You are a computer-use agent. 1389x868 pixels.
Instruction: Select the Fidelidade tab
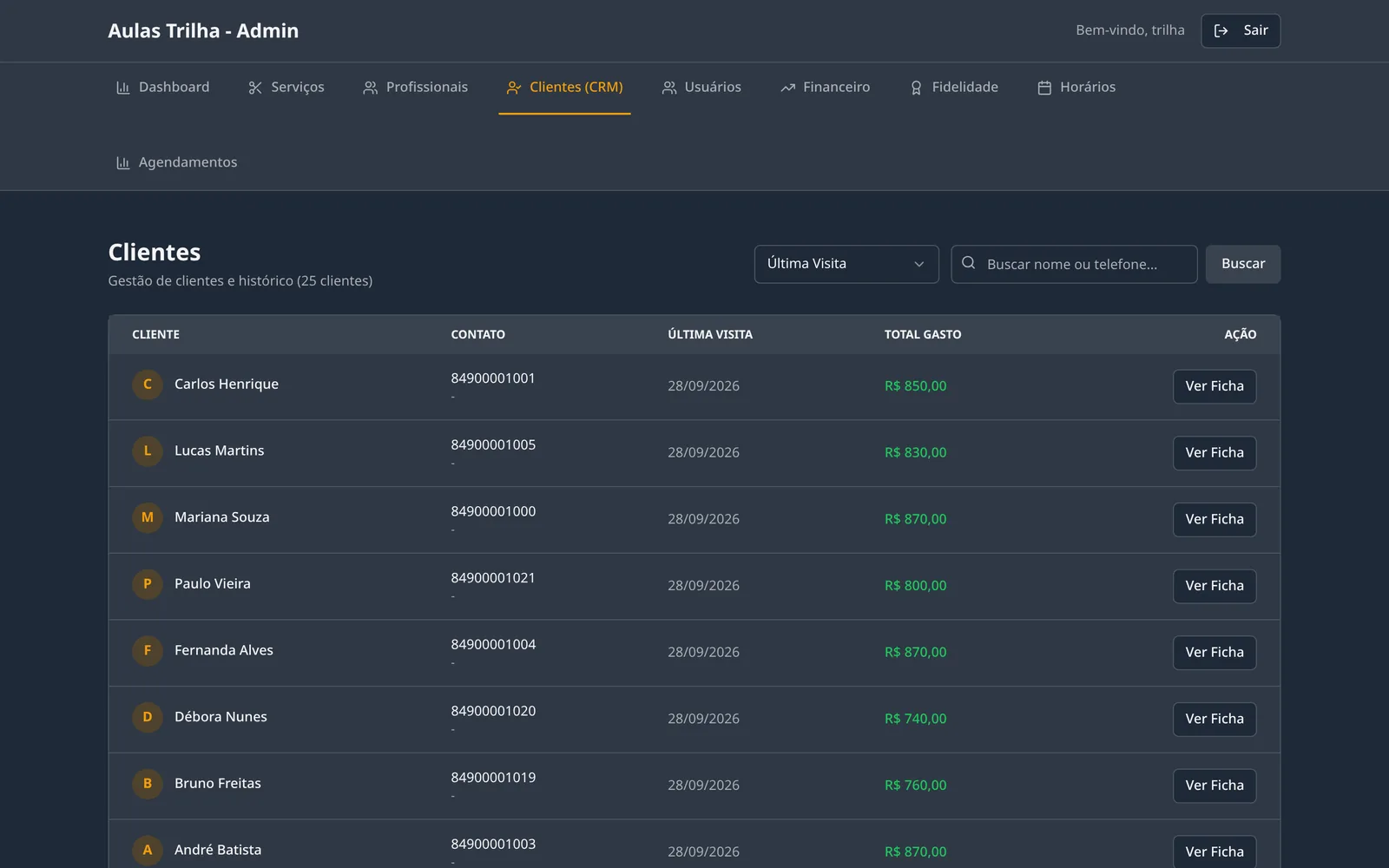pyautogui.click(x=953, y=88)
